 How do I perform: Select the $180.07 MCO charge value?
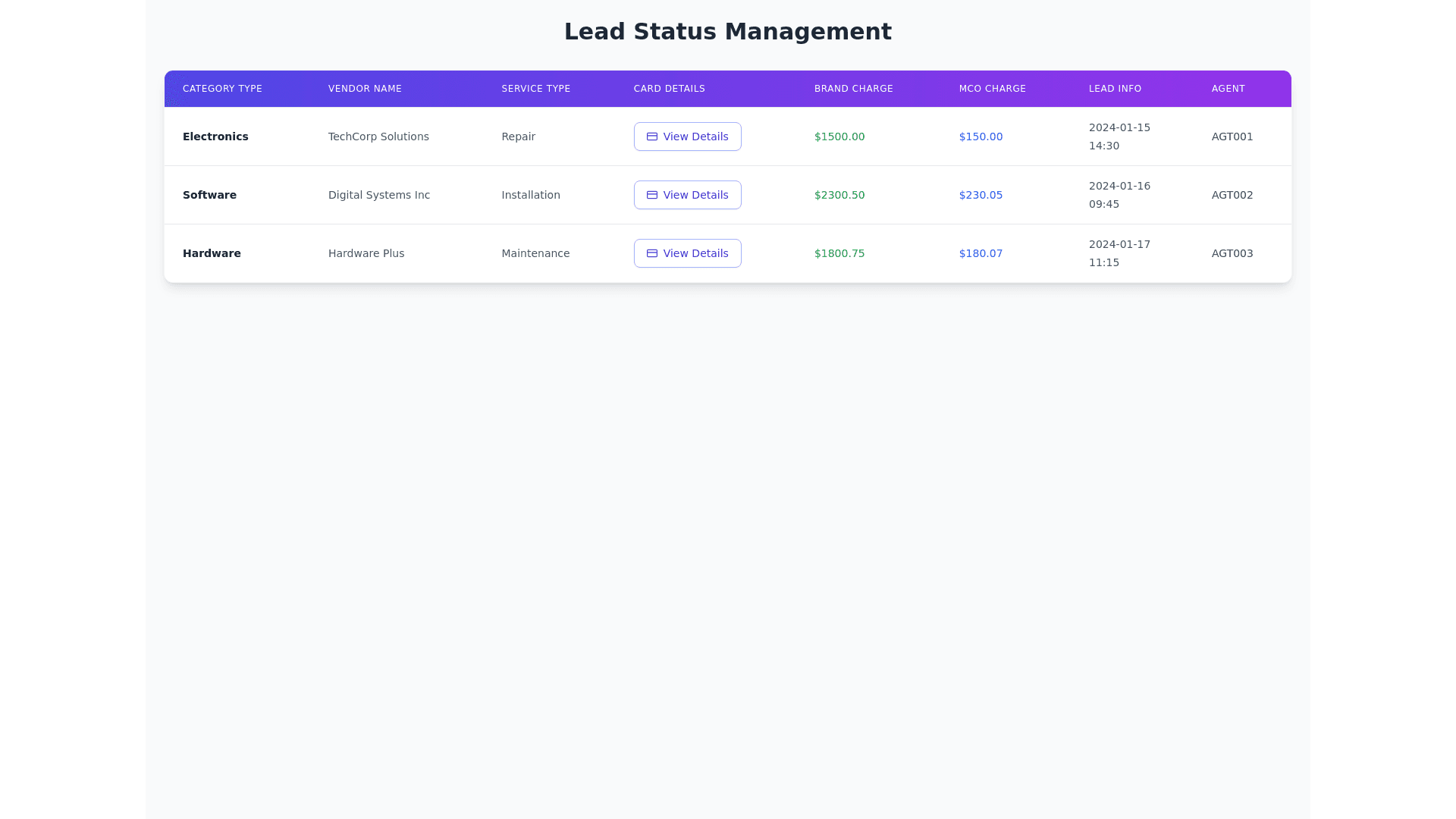pyautogui.click(x=981, y=253)
